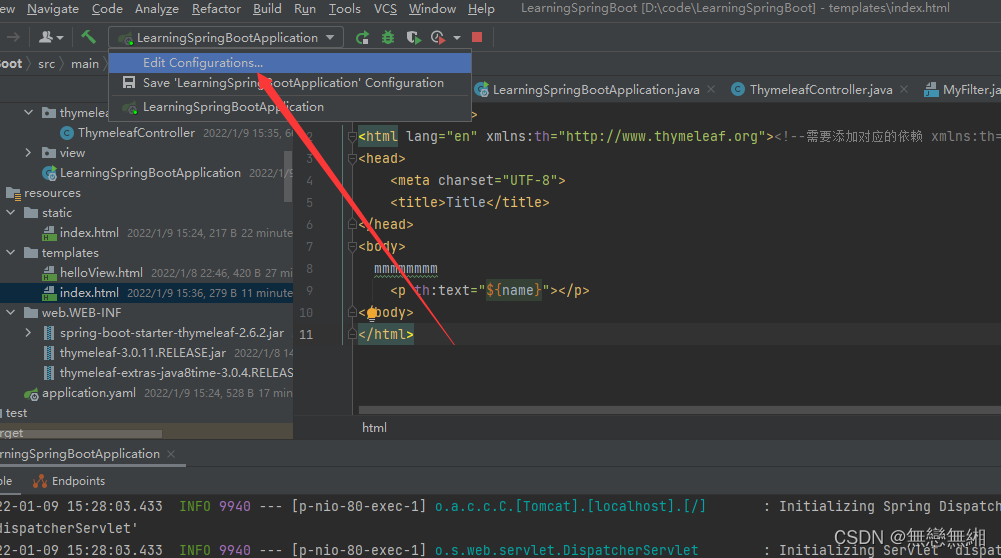Switch to ThymeleafController.java editor tab
This screenshot has height=558, width=1001.
(820, 90)
